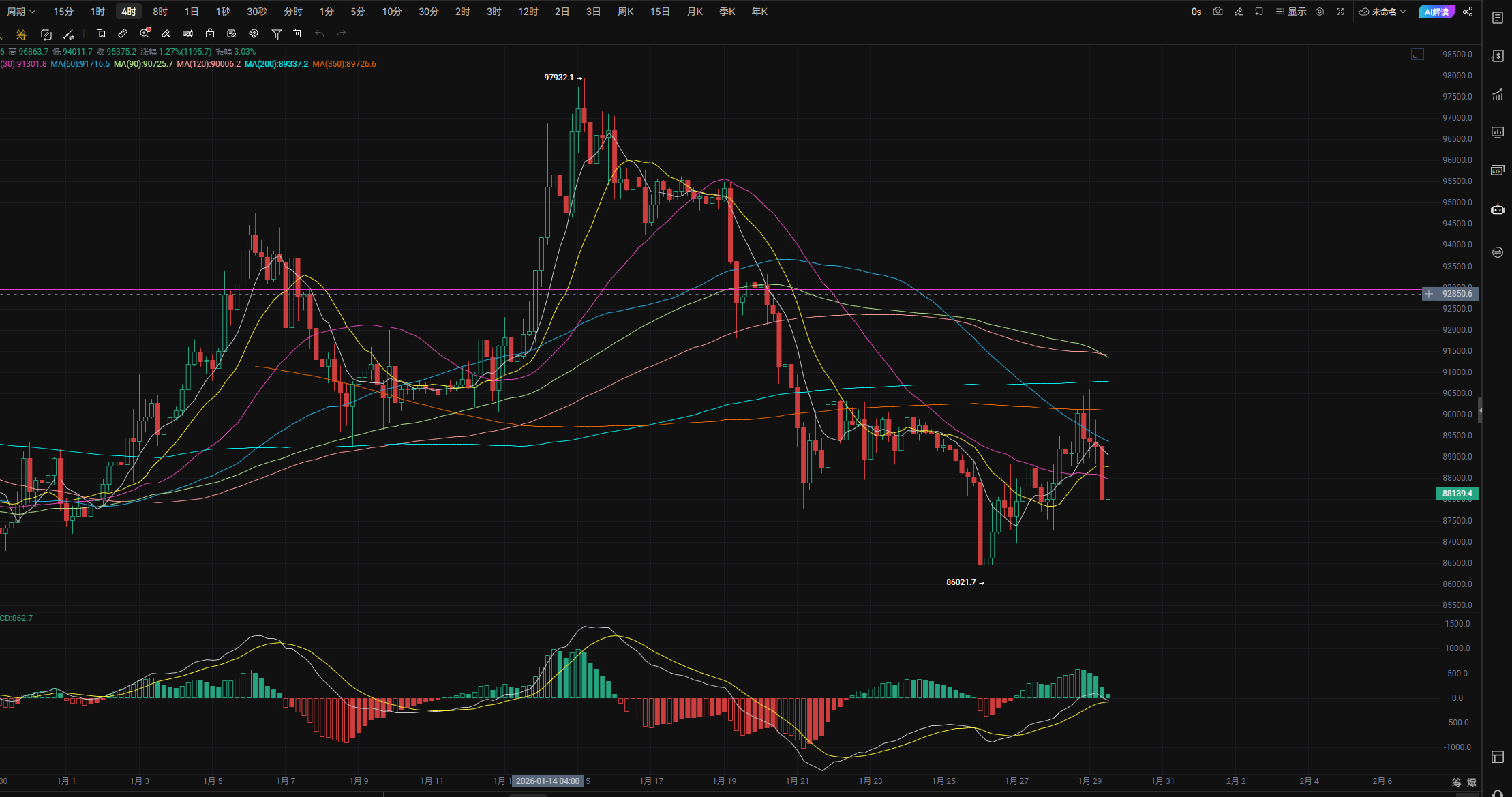Take a chart screenshot with camera icon
Screen dimensions: 1512x797
[1218, 12]
